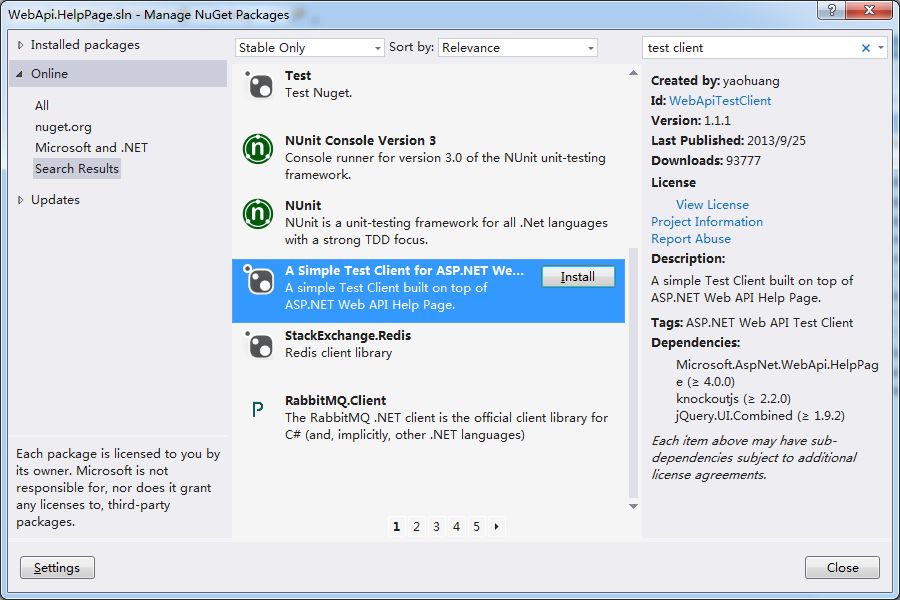Viewport: 900px width, 600px height.
Task: Select the nuget.org source
Action: coord(63,127)
